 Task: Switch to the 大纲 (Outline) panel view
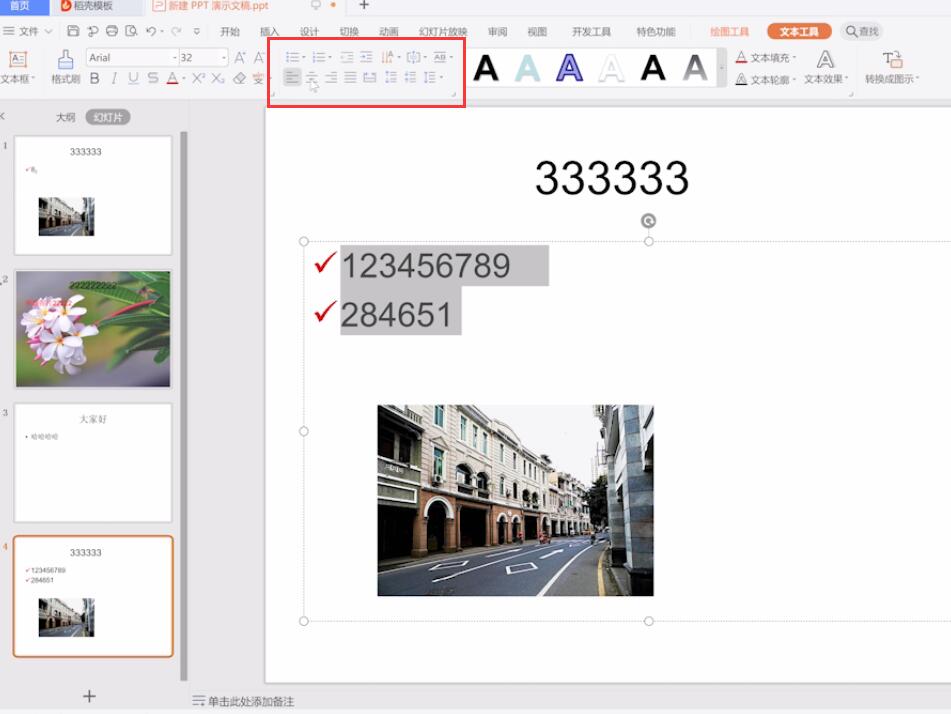(66, 117)
